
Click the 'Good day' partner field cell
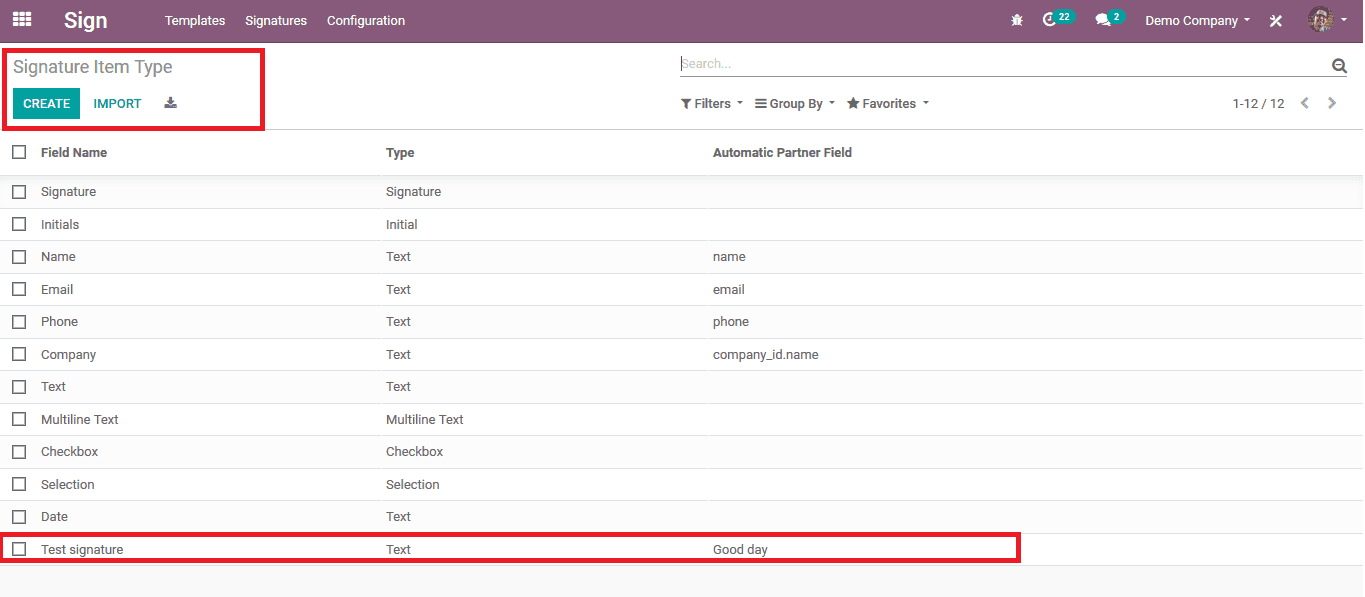tap(740, 550)
